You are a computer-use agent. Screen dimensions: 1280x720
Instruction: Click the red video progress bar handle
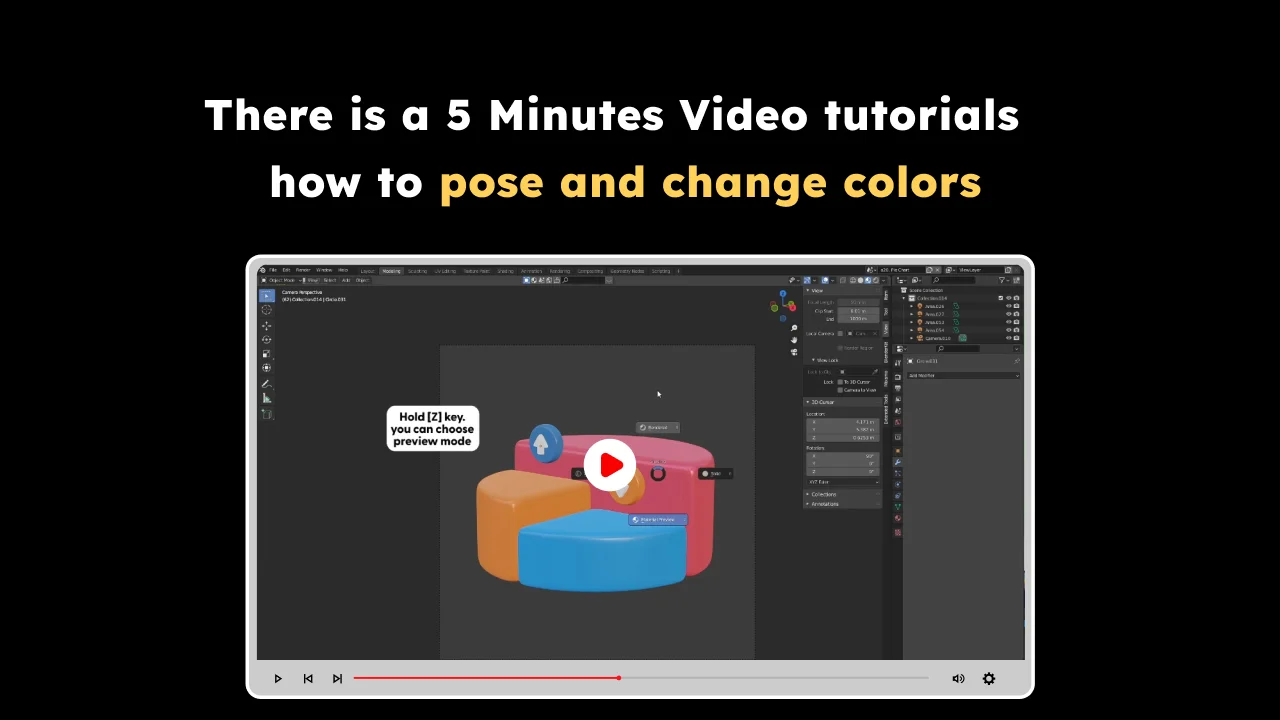[x=618, y=678]
